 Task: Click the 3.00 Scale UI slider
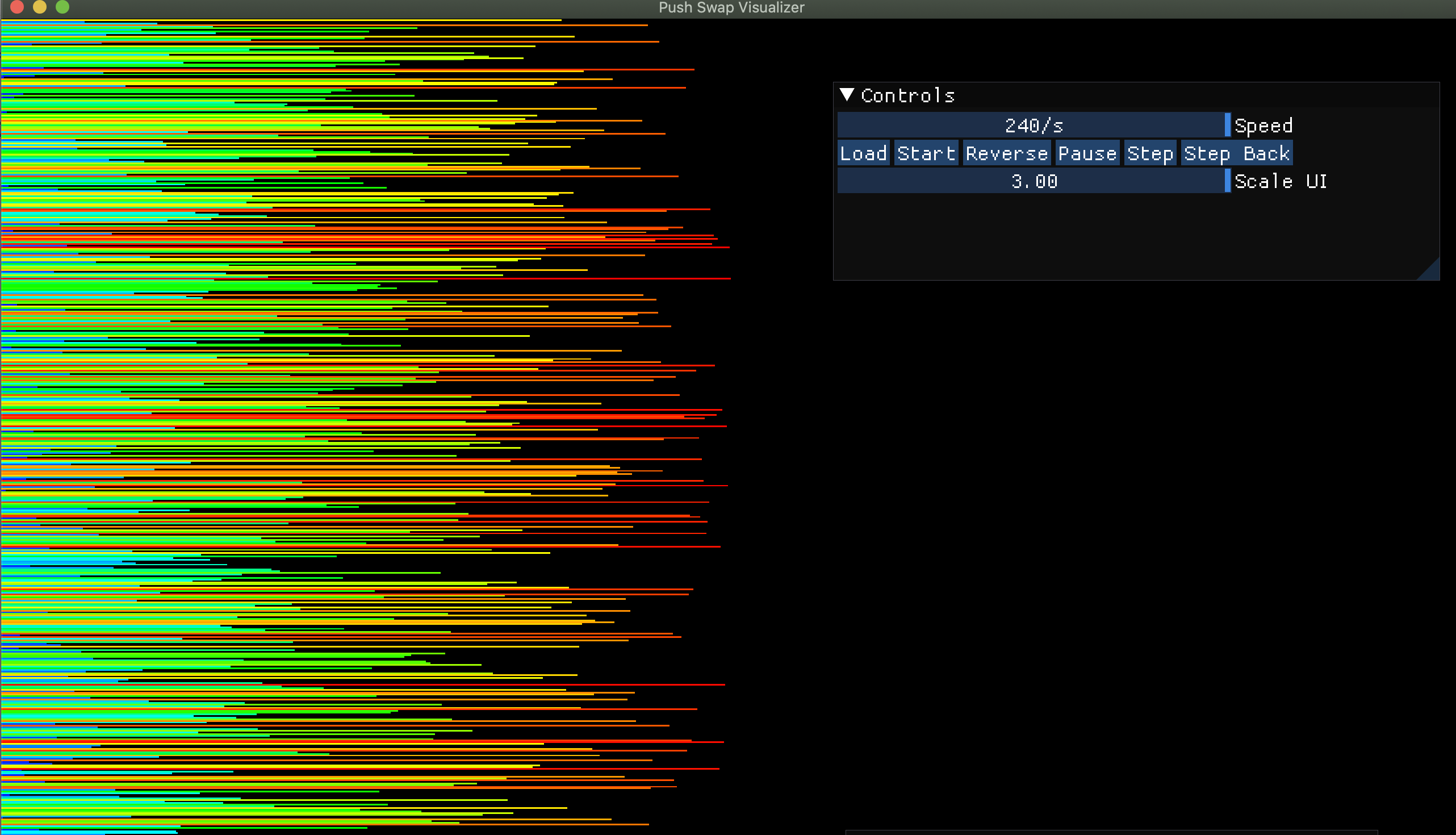coord(1032,181)
